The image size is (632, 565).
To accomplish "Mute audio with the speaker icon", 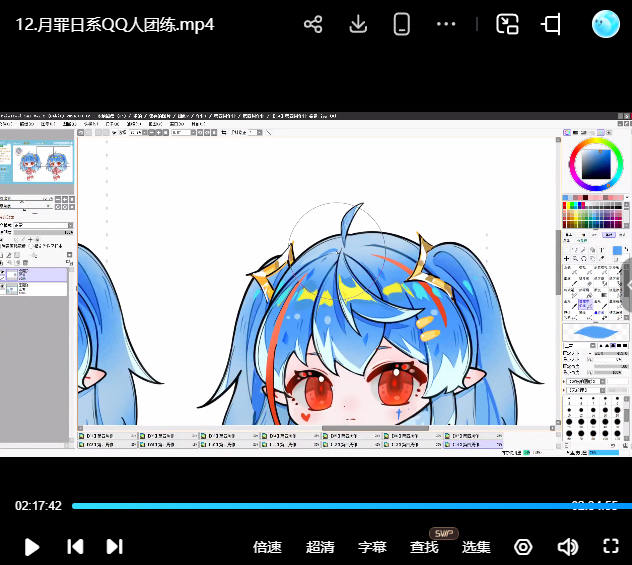I will click(x=568, y=547).
